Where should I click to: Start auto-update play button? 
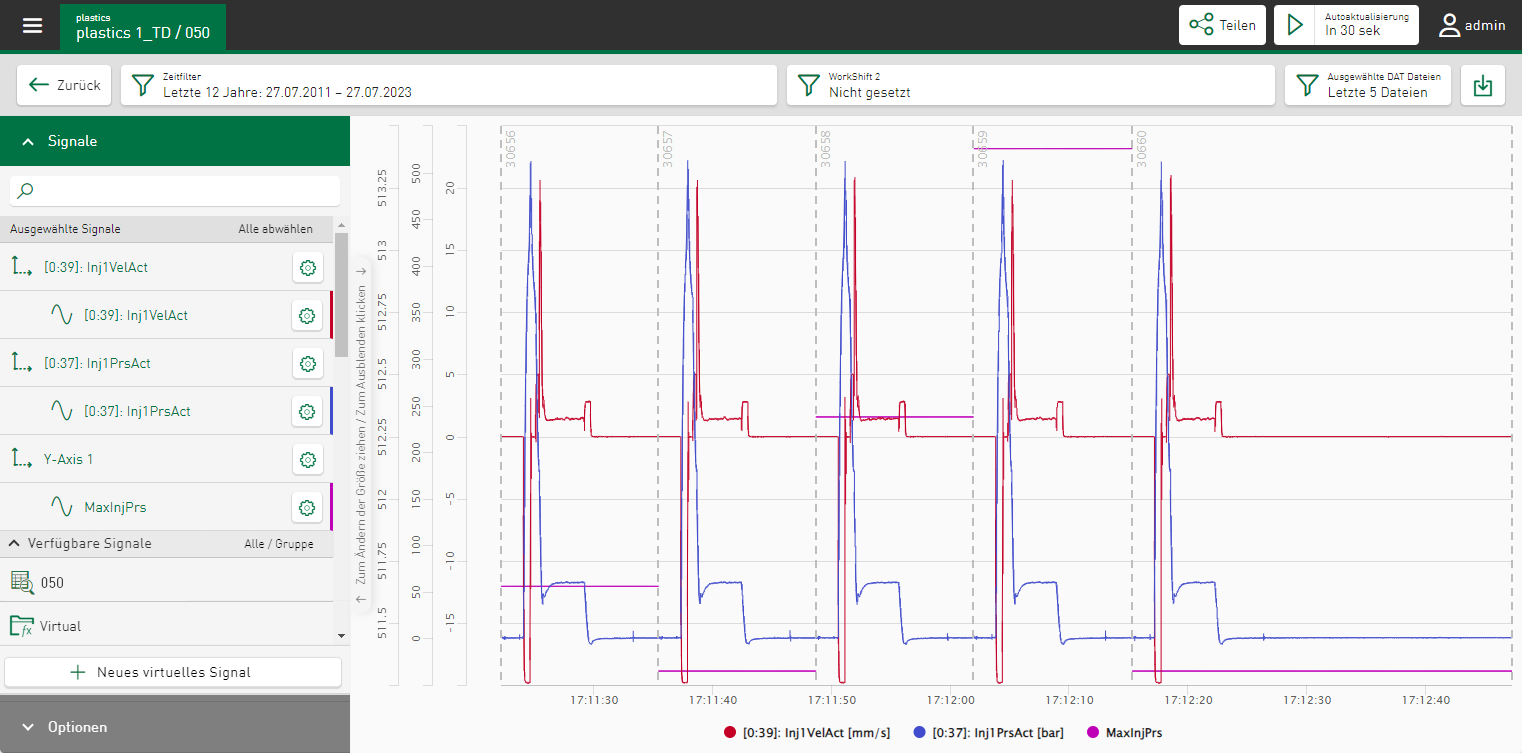pos(1295,25)
